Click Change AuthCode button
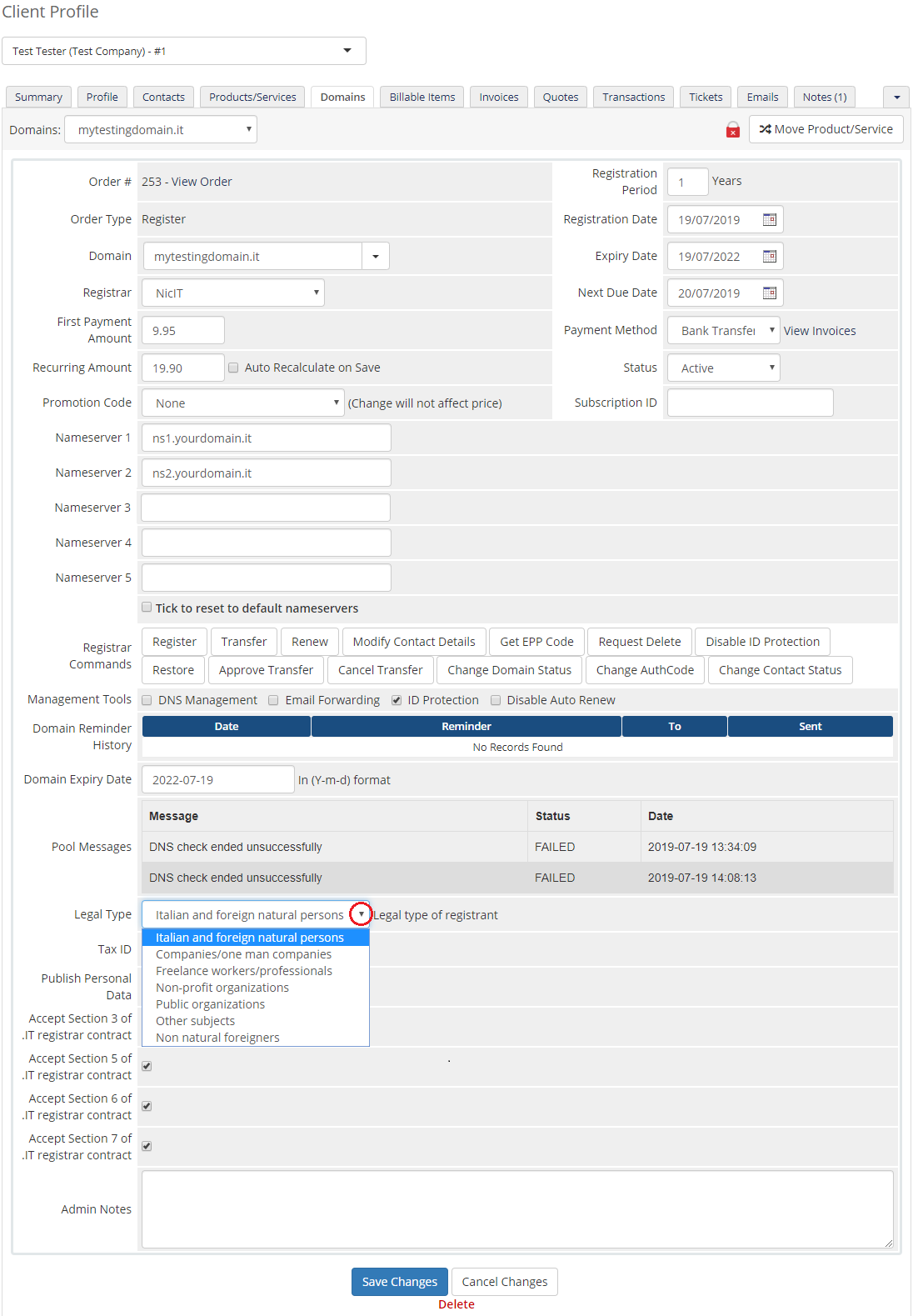Viewport: 913px width, 1316px height. (646, 670)
